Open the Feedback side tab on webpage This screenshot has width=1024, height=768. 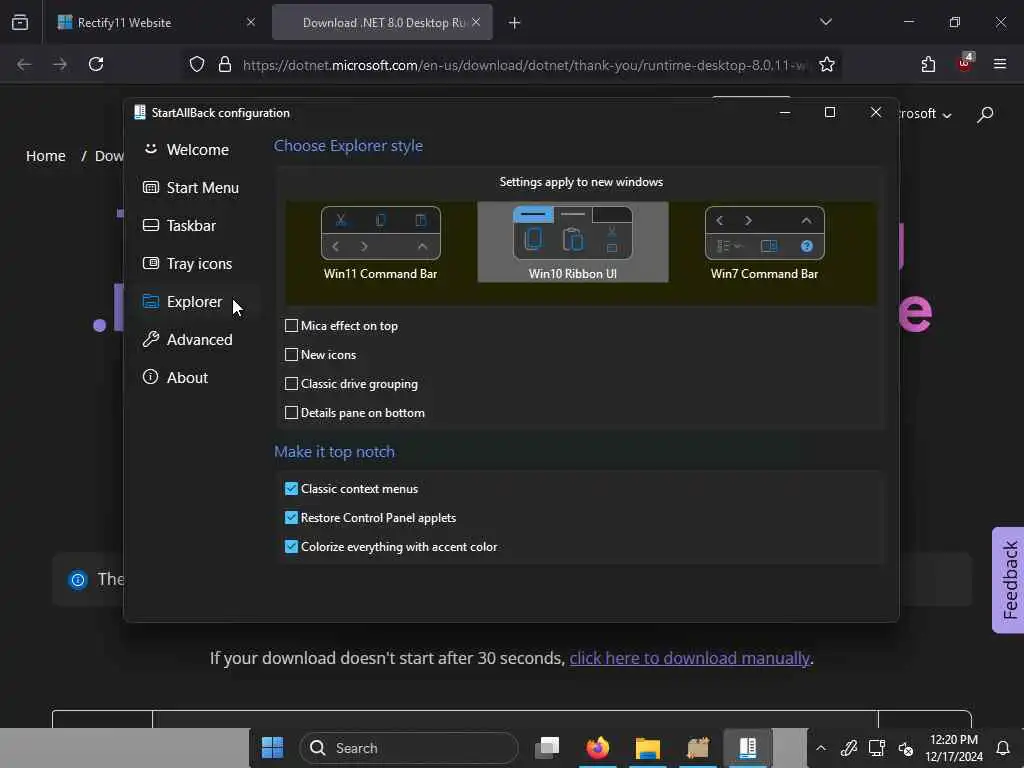coord(1009,580)
